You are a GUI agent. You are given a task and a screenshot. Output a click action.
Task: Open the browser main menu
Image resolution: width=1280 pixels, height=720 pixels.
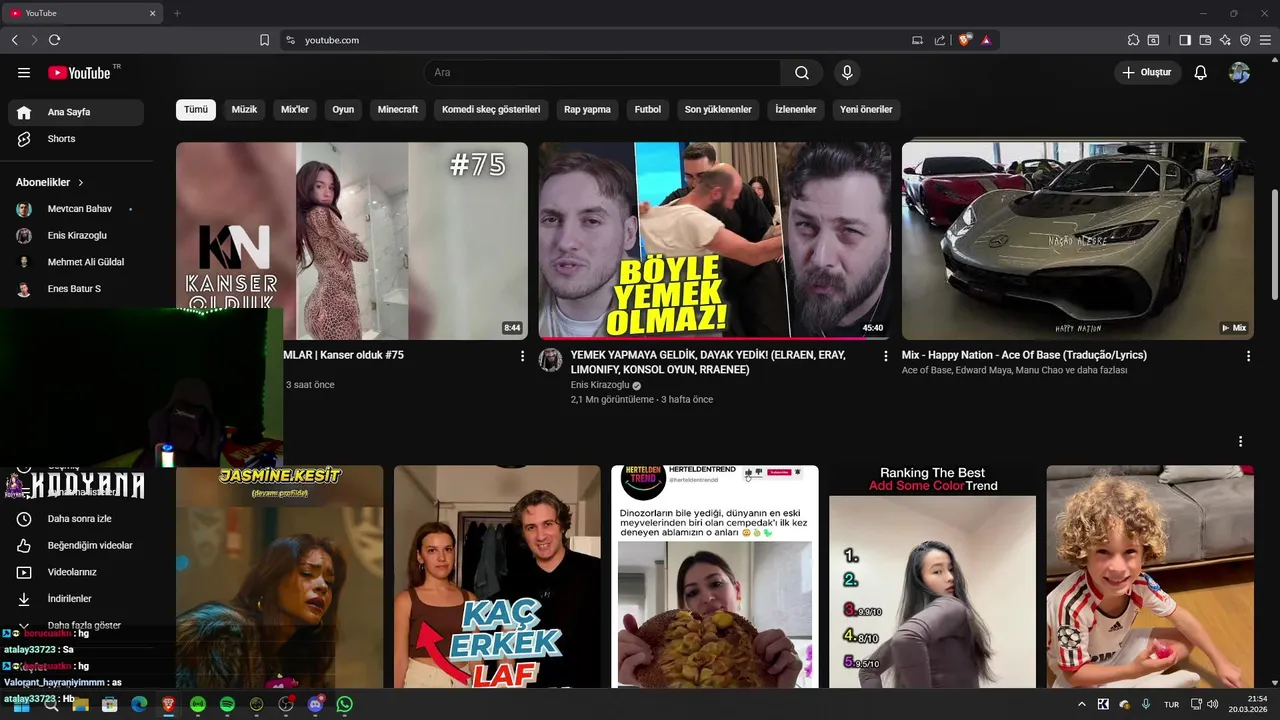coord(1265,40)
